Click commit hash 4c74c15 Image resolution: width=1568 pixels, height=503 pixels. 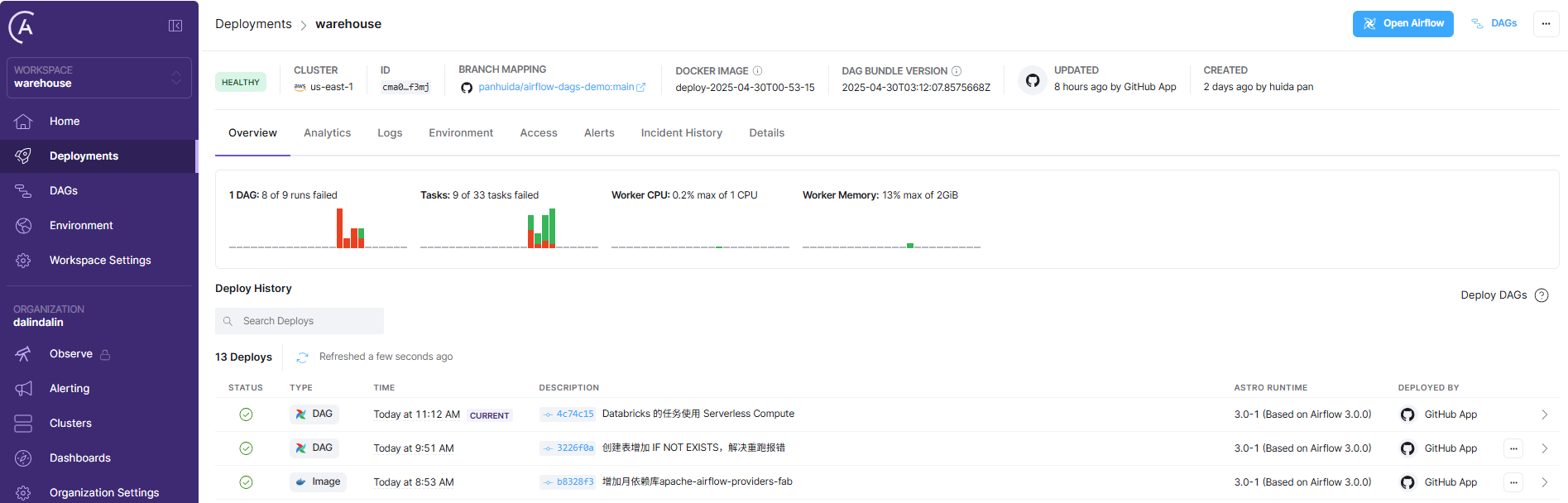(568, 414)
